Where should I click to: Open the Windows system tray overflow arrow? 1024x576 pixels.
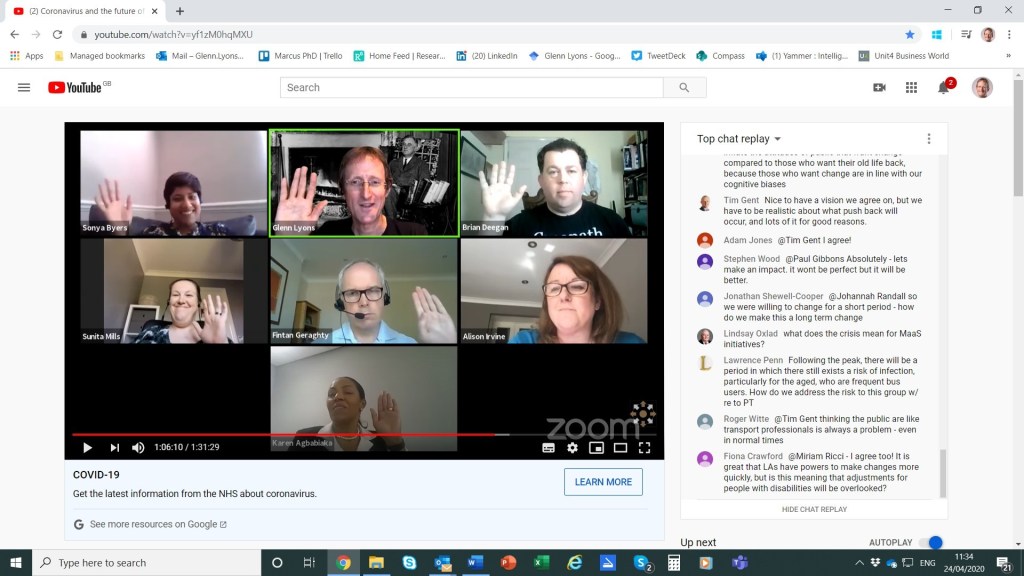[859, 563]
